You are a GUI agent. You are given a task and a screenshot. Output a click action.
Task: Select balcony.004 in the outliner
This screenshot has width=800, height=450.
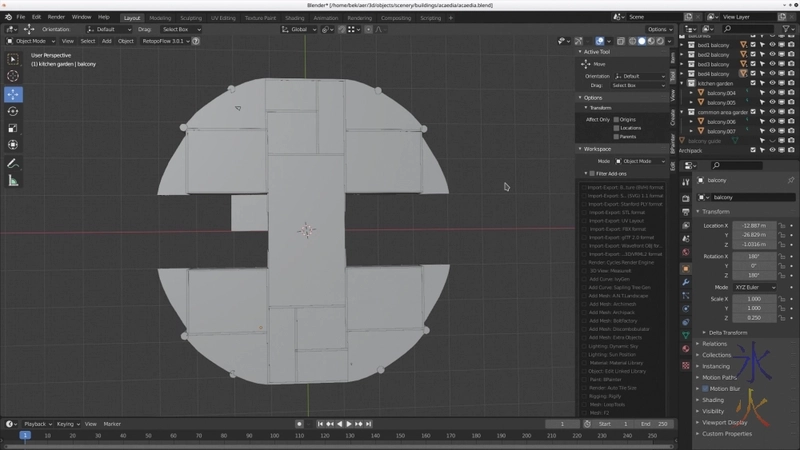[x=721, y=93]
